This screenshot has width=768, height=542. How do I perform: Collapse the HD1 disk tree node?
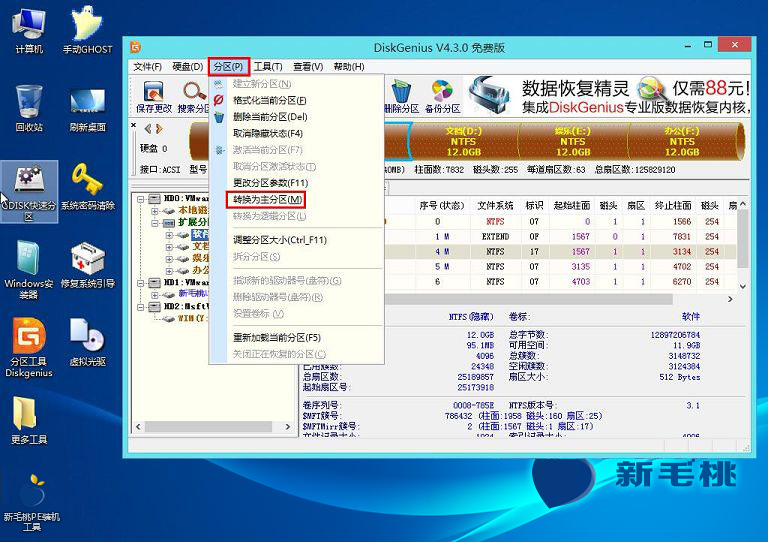(141, 283)
